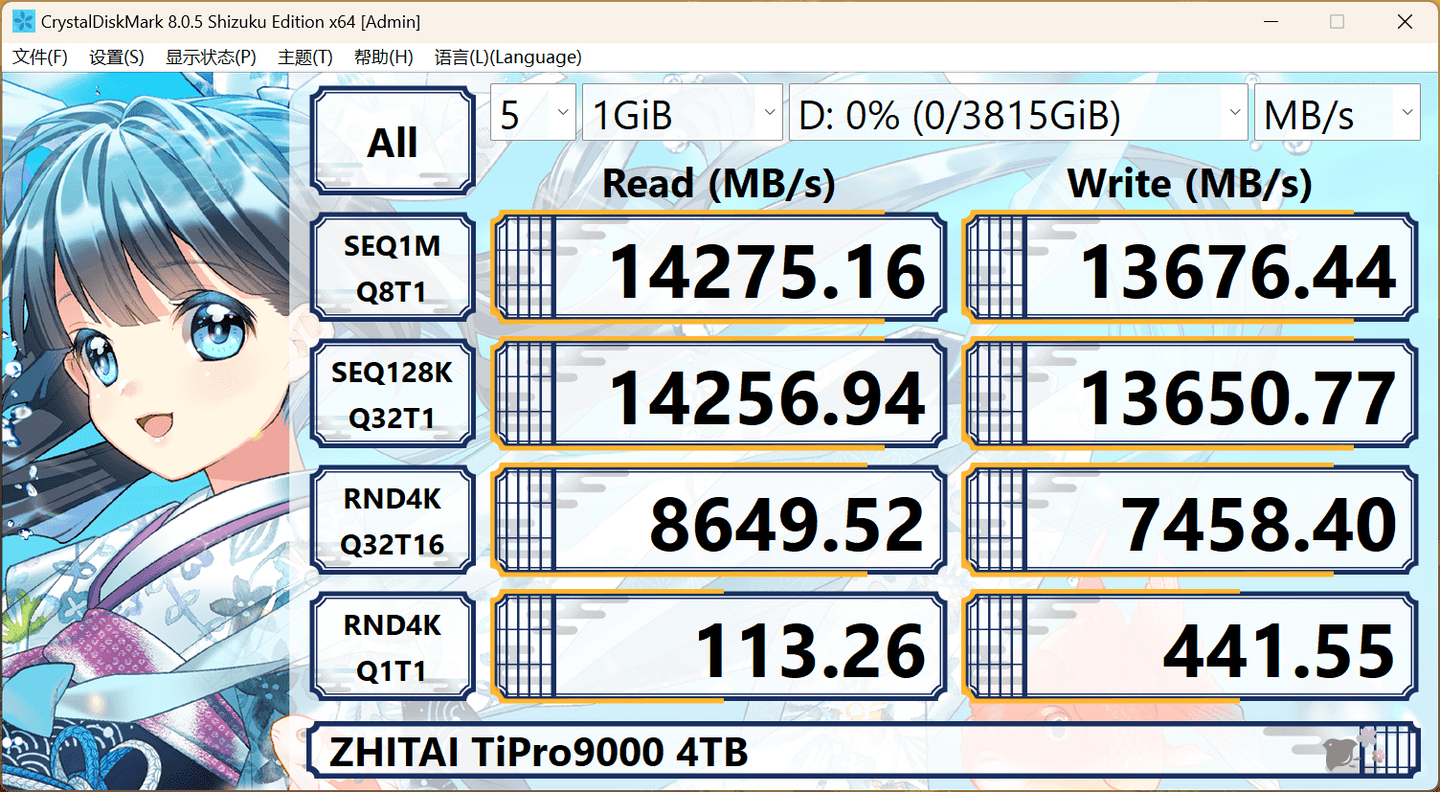The image size is (1440, 792).
Task: Open the 文件(F) menu
Action: point(40,57)
